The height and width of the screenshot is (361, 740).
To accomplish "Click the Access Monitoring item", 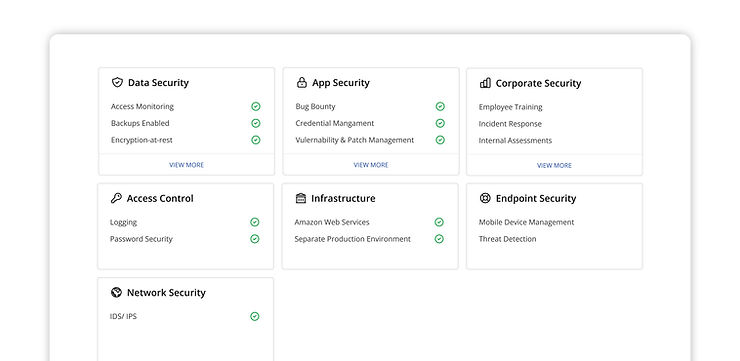I will (x=142, y=107).
